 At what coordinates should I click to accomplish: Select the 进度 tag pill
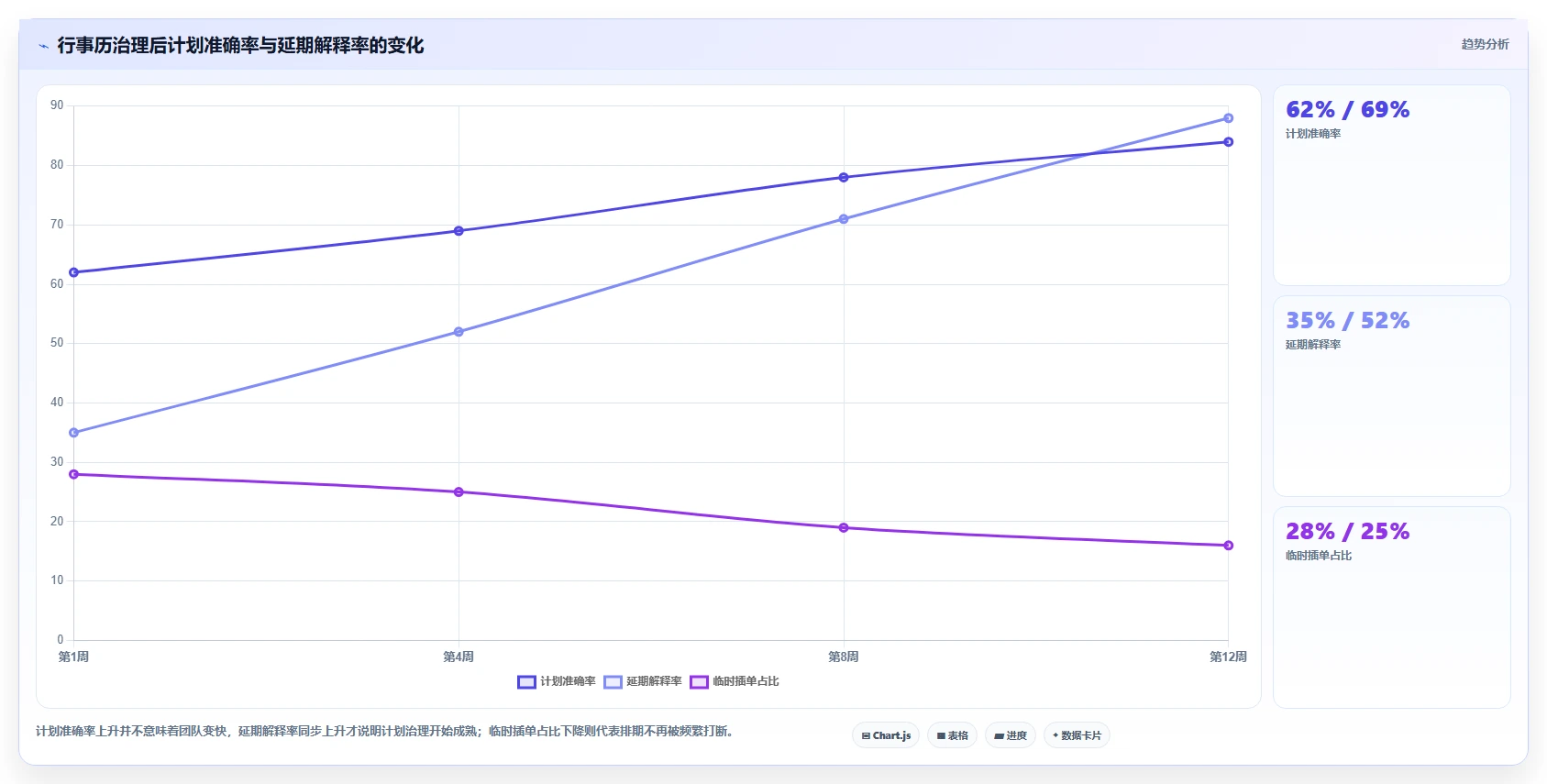(1011, 735)
